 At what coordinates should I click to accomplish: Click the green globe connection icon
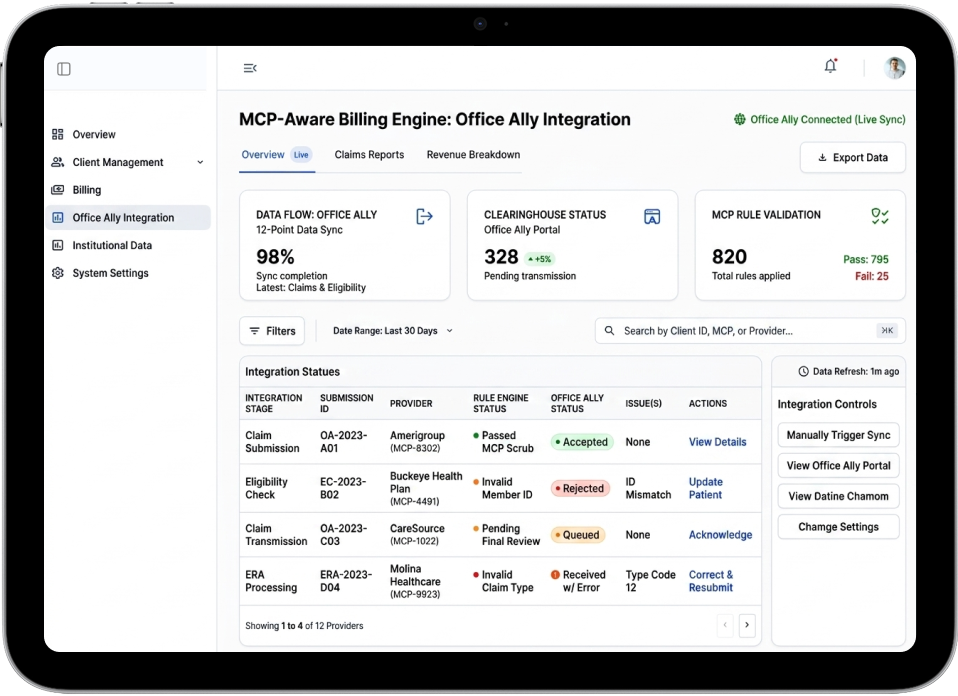(x=739, y=119)
